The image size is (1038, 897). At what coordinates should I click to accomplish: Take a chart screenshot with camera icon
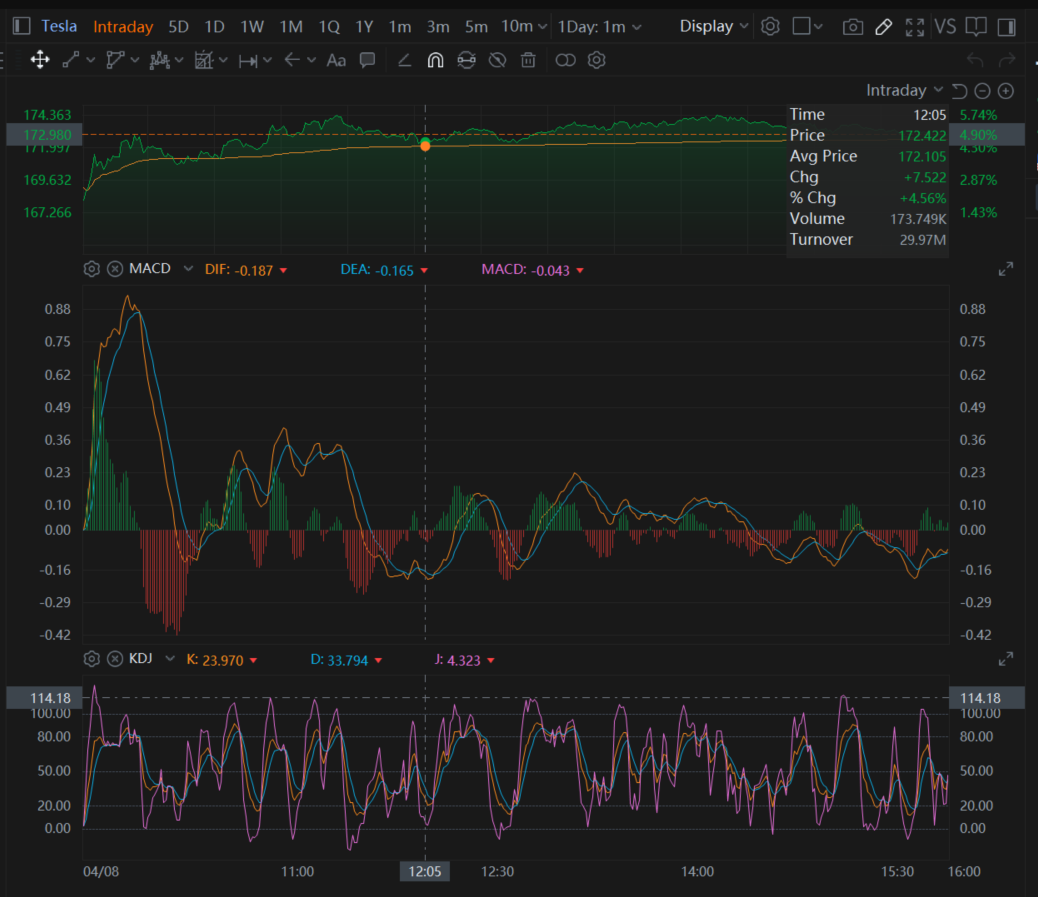853,27
